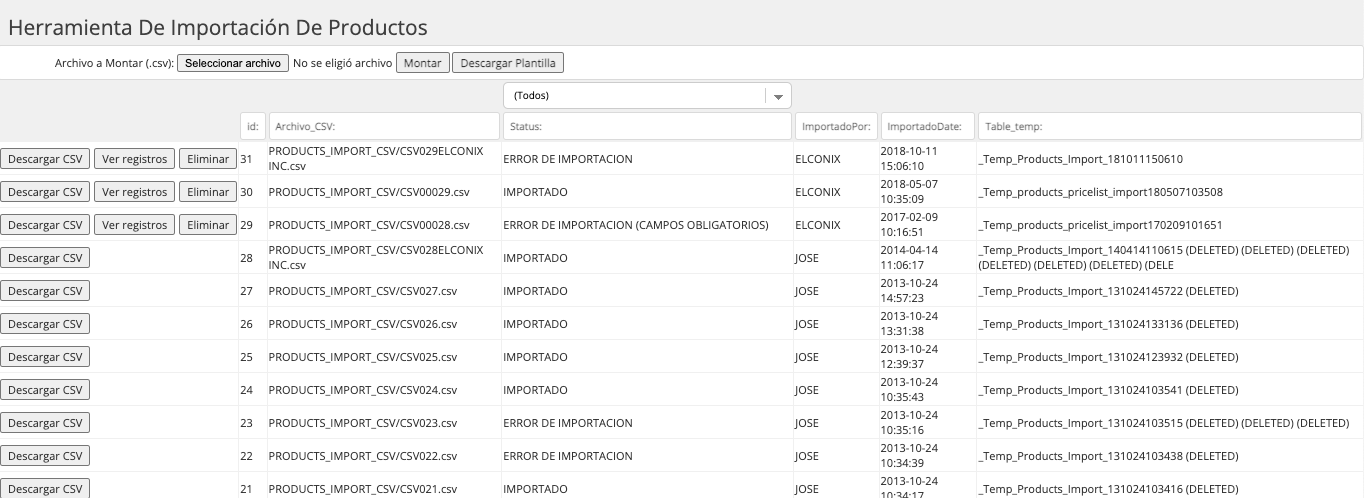
Task: Click the Montar upload button
Action: (423, 63)
